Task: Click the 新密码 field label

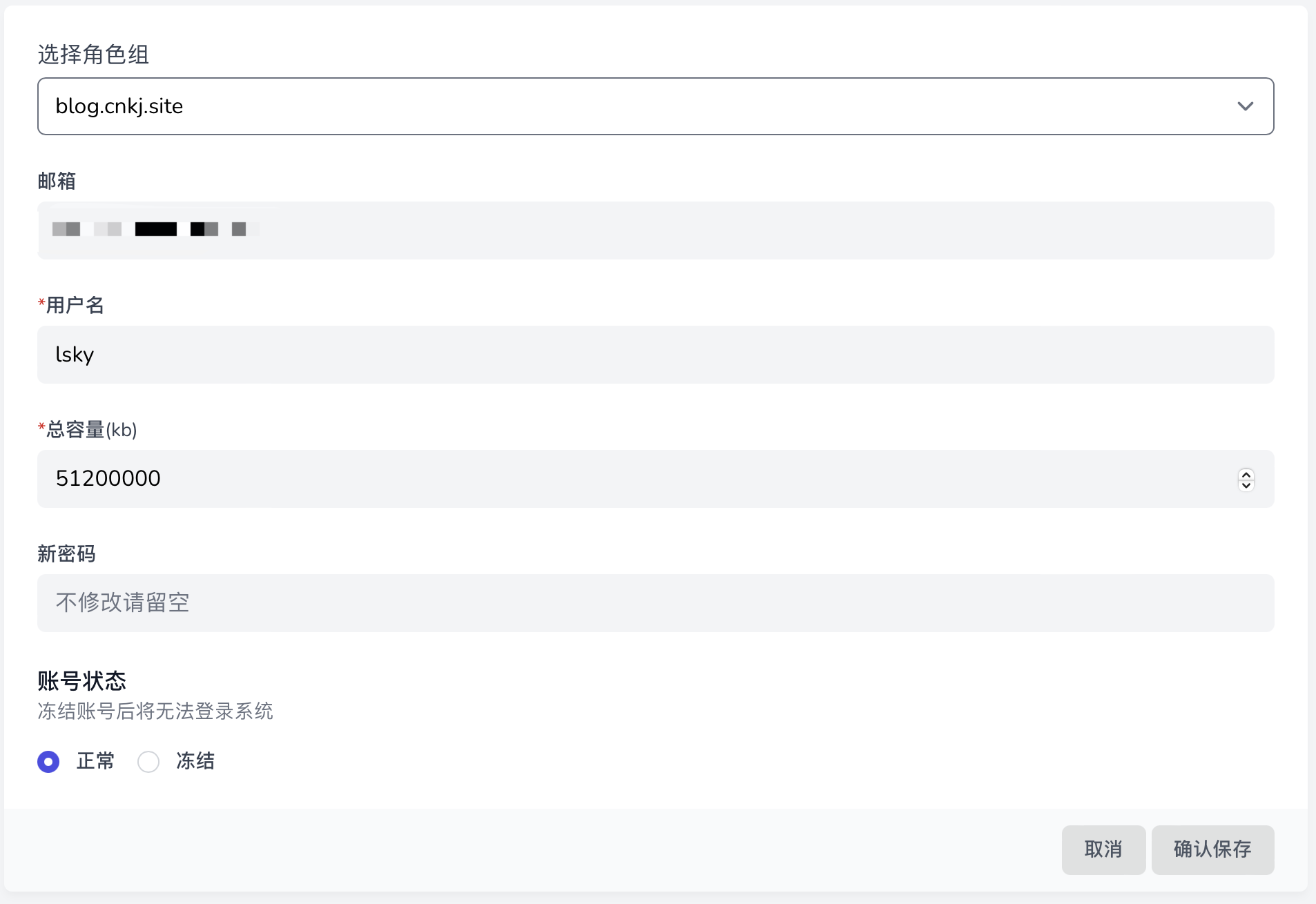Action: 66,553
